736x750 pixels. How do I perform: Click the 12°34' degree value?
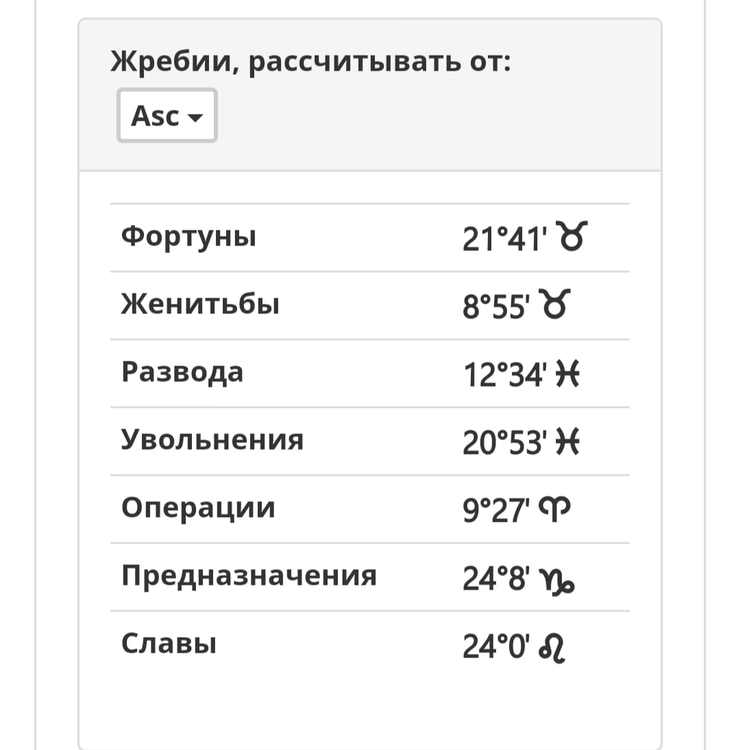[x=505, y=375]
